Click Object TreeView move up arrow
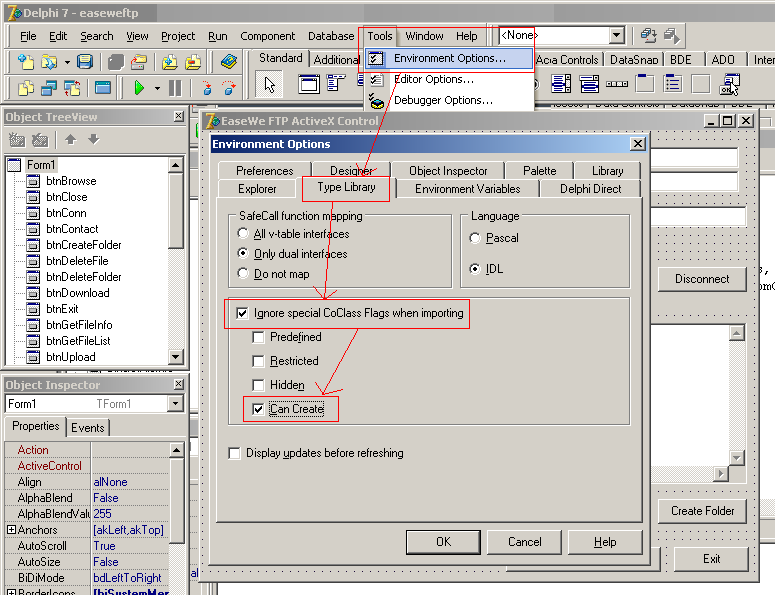775x595 pixels. tap(71, 140)
